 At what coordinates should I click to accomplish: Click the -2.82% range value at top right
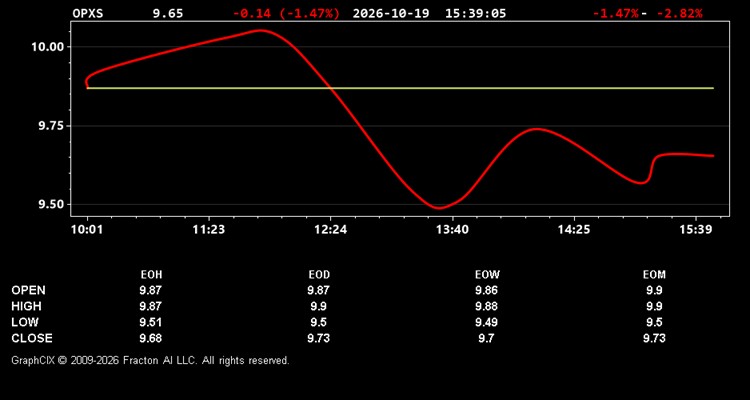click(679, 13)
